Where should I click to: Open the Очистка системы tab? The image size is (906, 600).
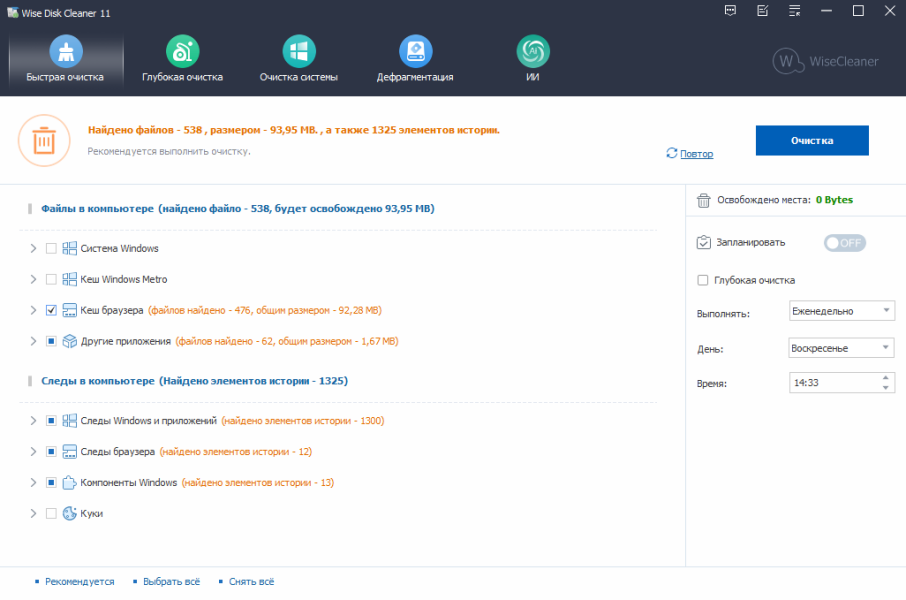(x=299, y=60)
